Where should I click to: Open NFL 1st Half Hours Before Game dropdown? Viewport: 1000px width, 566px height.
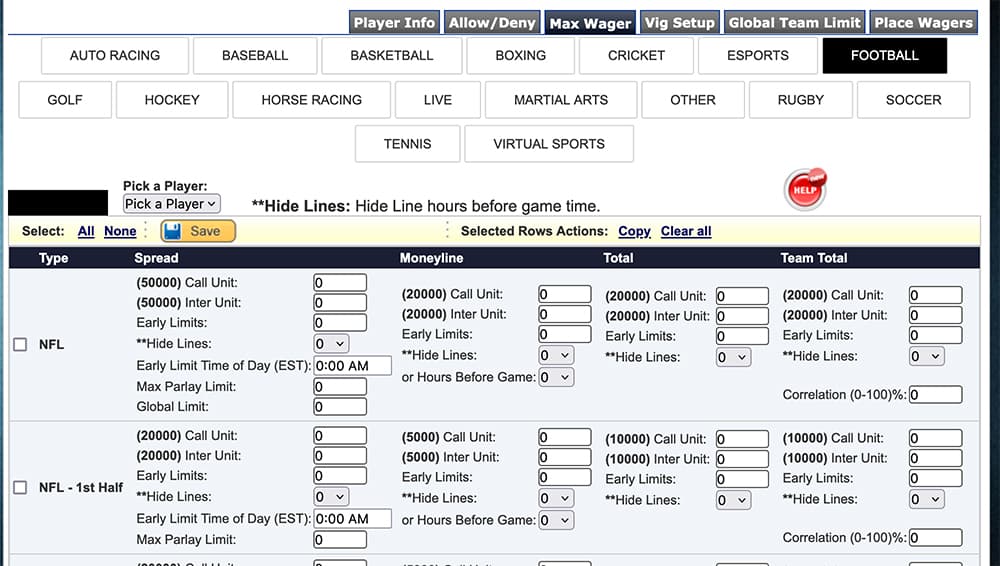click(x=556, y=520)
